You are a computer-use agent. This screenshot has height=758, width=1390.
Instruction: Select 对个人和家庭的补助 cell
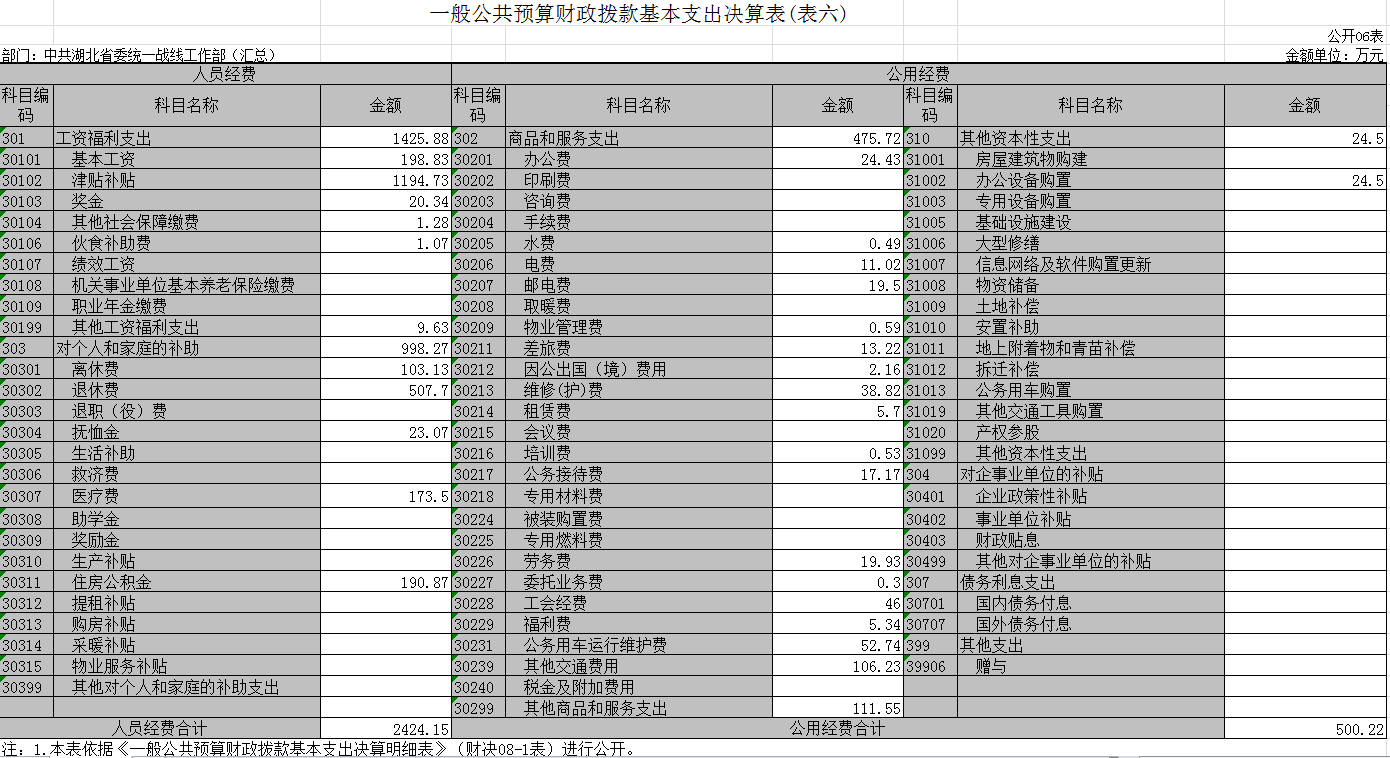click(187, 348)
